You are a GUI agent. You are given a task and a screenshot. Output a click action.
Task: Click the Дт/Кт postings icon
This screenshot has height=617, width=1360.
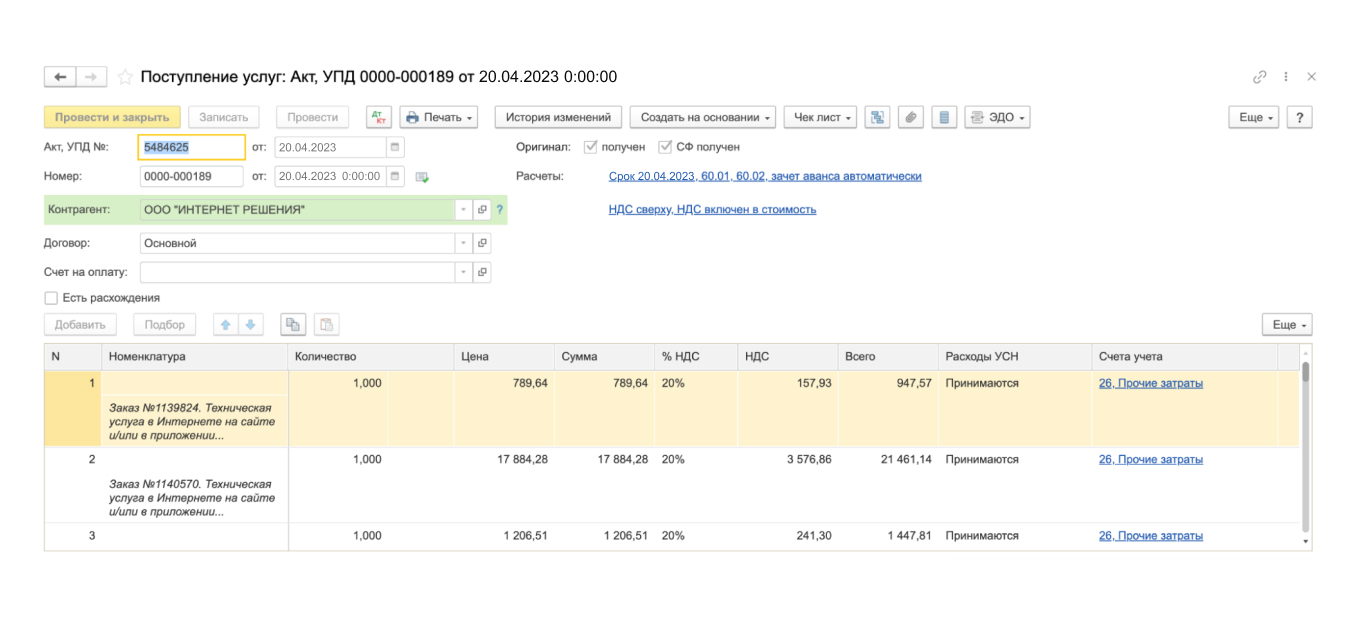(379, 117)
